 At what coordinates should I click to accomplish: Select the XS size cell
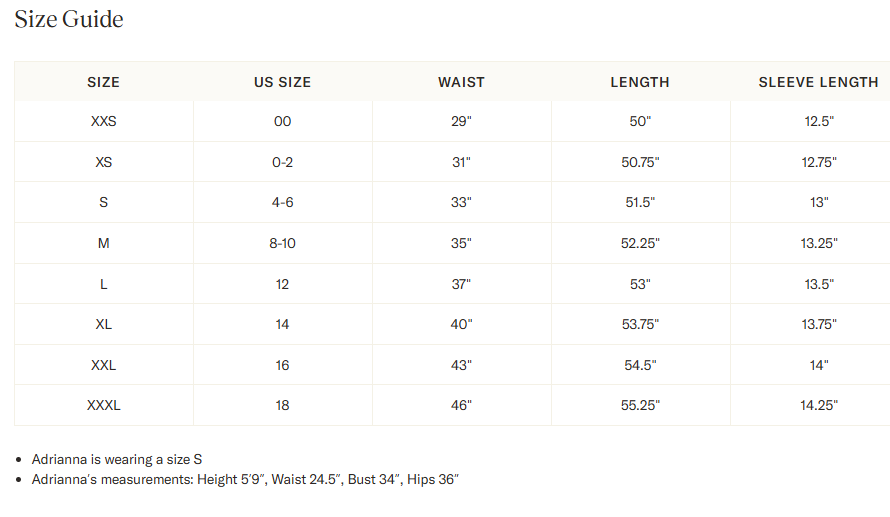pyautogui.click(x=103, y=162)
